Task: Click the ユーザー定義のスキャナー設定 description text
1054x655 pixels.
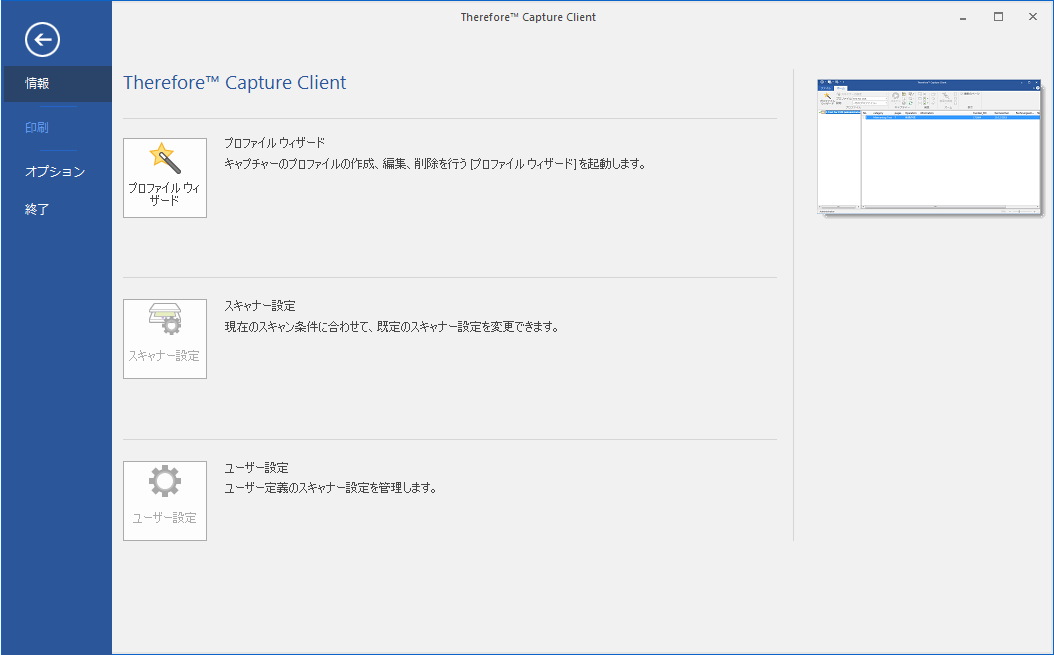Action: click(x=330, y=488)
